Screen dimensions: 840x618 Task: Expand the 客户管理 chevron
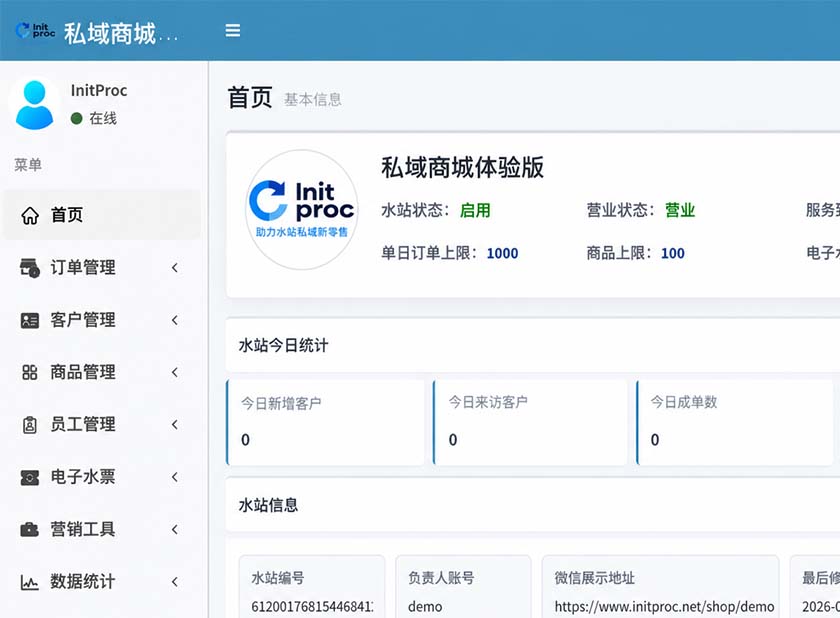(x=175, y=320)
